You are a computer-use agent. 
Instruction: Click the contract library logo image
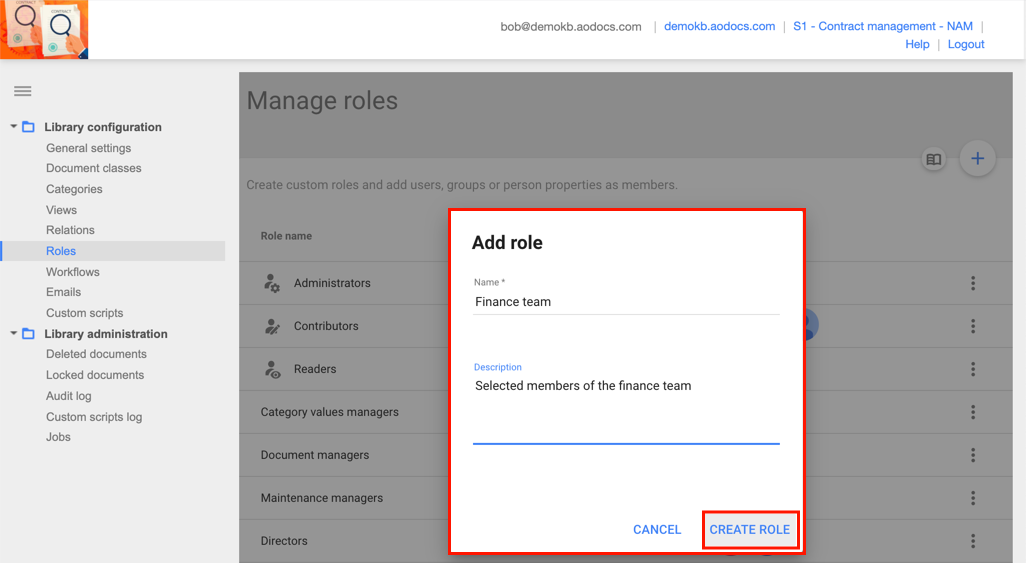pos(44,29)
